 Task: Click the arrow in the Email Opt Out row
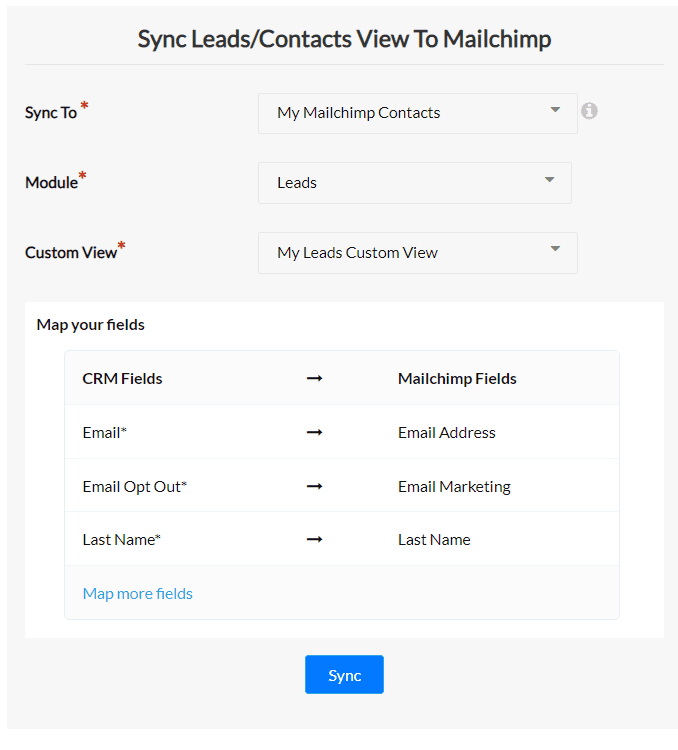click(x=314, y=486)
